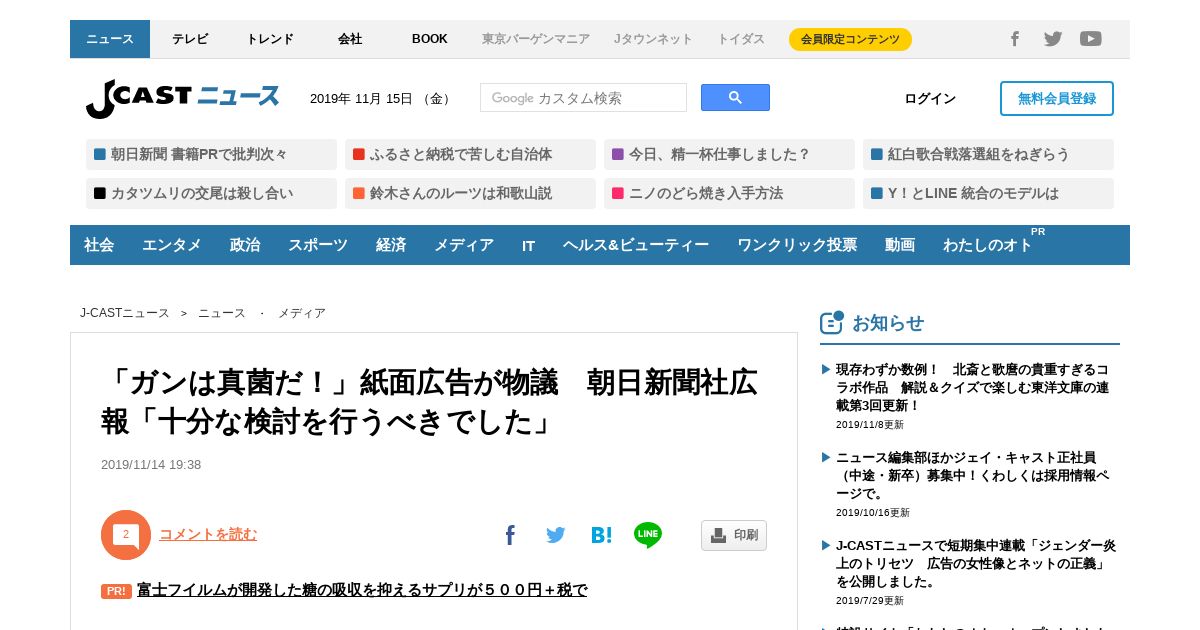Screen dimensions: 1200x630
Task: Select the 会社 top tab
Action: [x=350, y=39]
